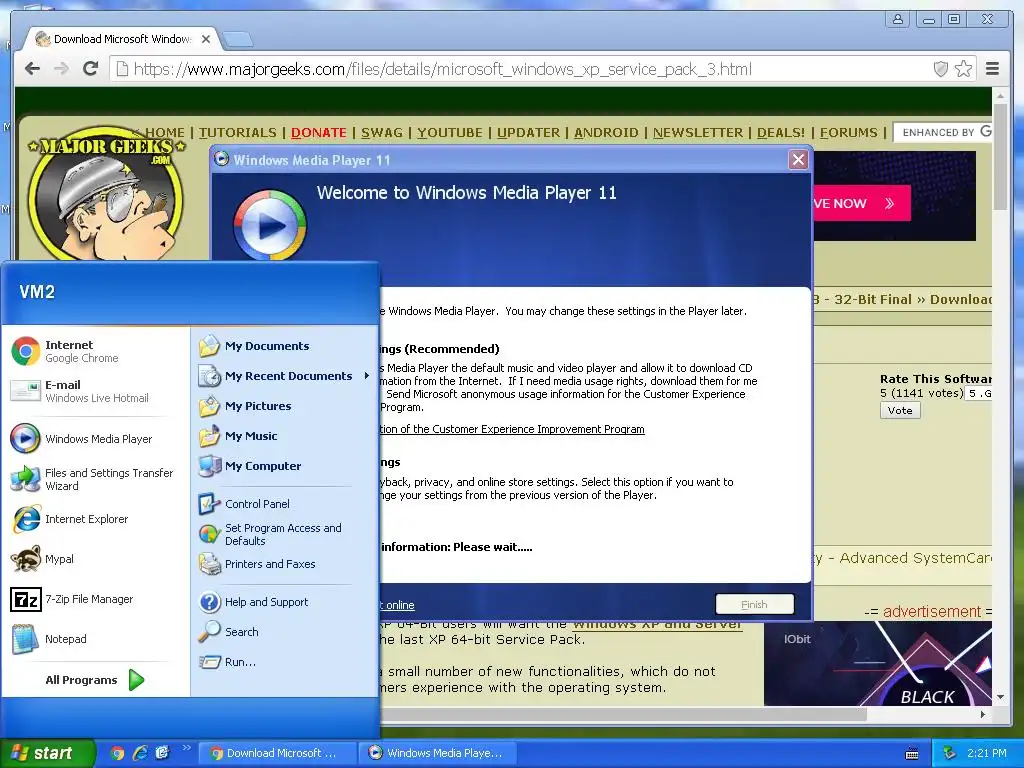Click the page horizontal scrollbar thumb
This screenshot has width=1024, height=768.
pyautogui.click(x=624, y=714)
